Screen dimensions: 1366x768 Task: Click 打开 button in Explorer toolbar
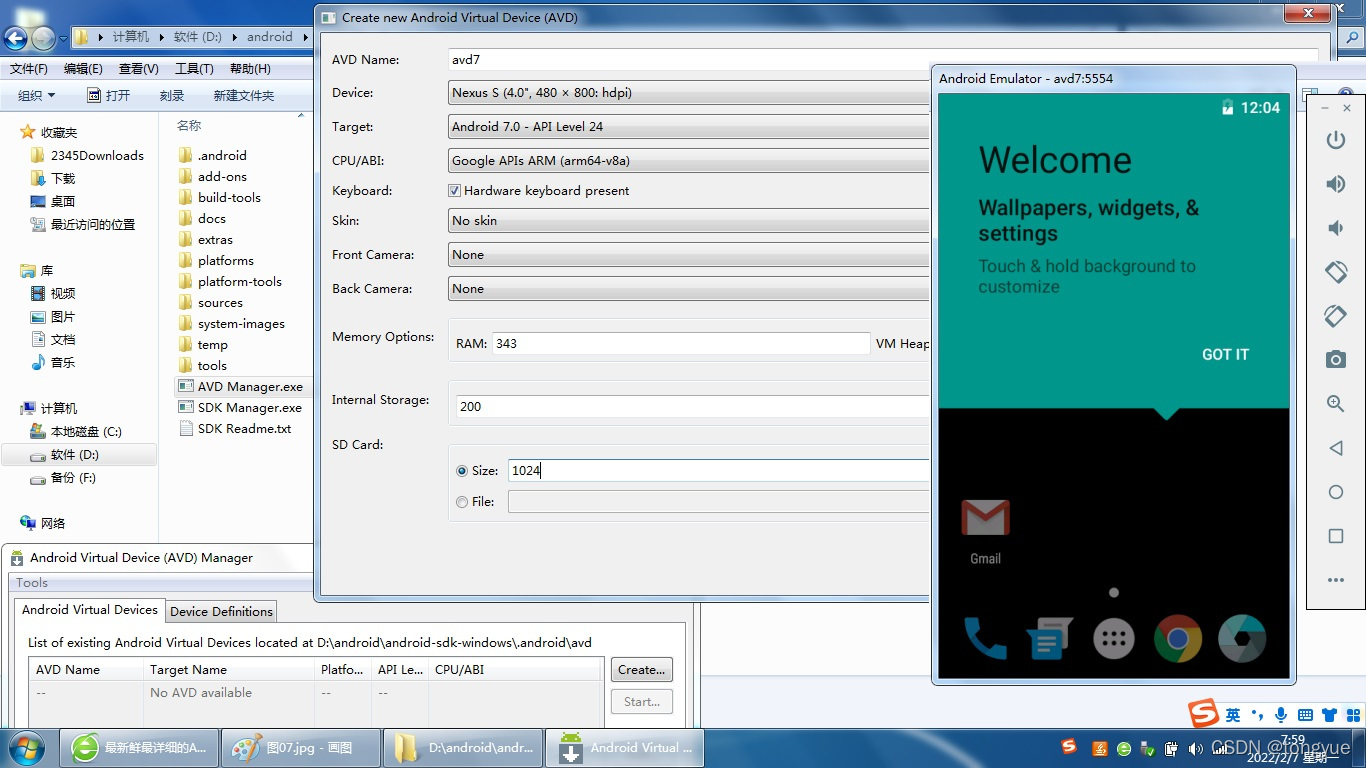(x=109, y=95)
